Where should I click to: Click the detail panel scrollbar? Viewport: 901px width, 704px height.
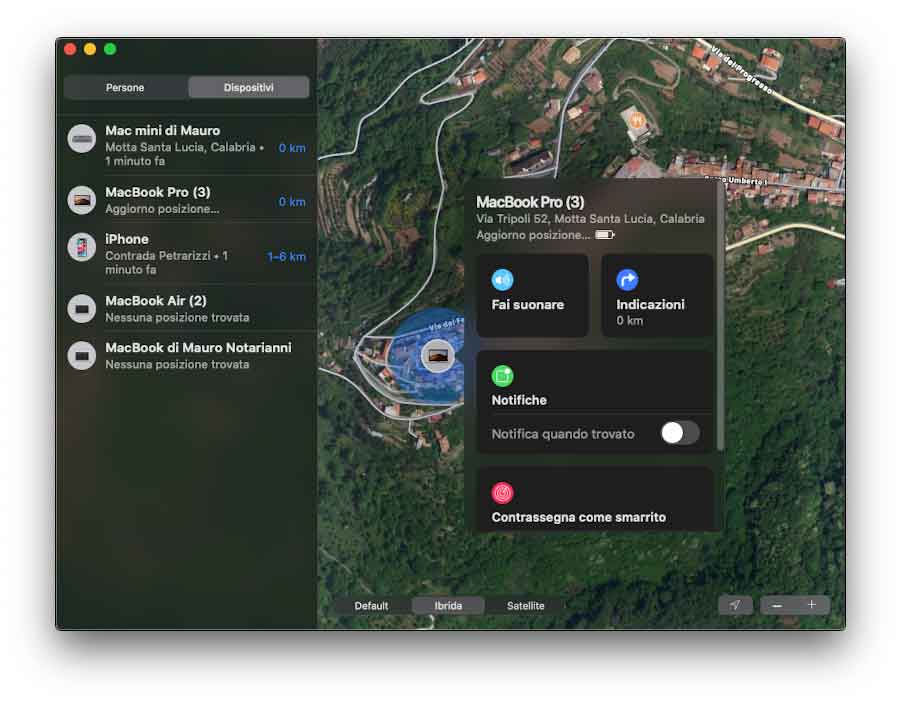(719, 316)
